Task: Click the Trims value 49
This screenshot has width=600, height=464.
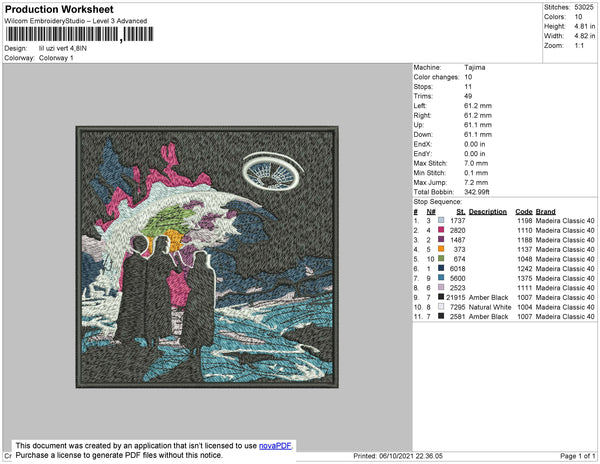Action: [x=468, y=96]
